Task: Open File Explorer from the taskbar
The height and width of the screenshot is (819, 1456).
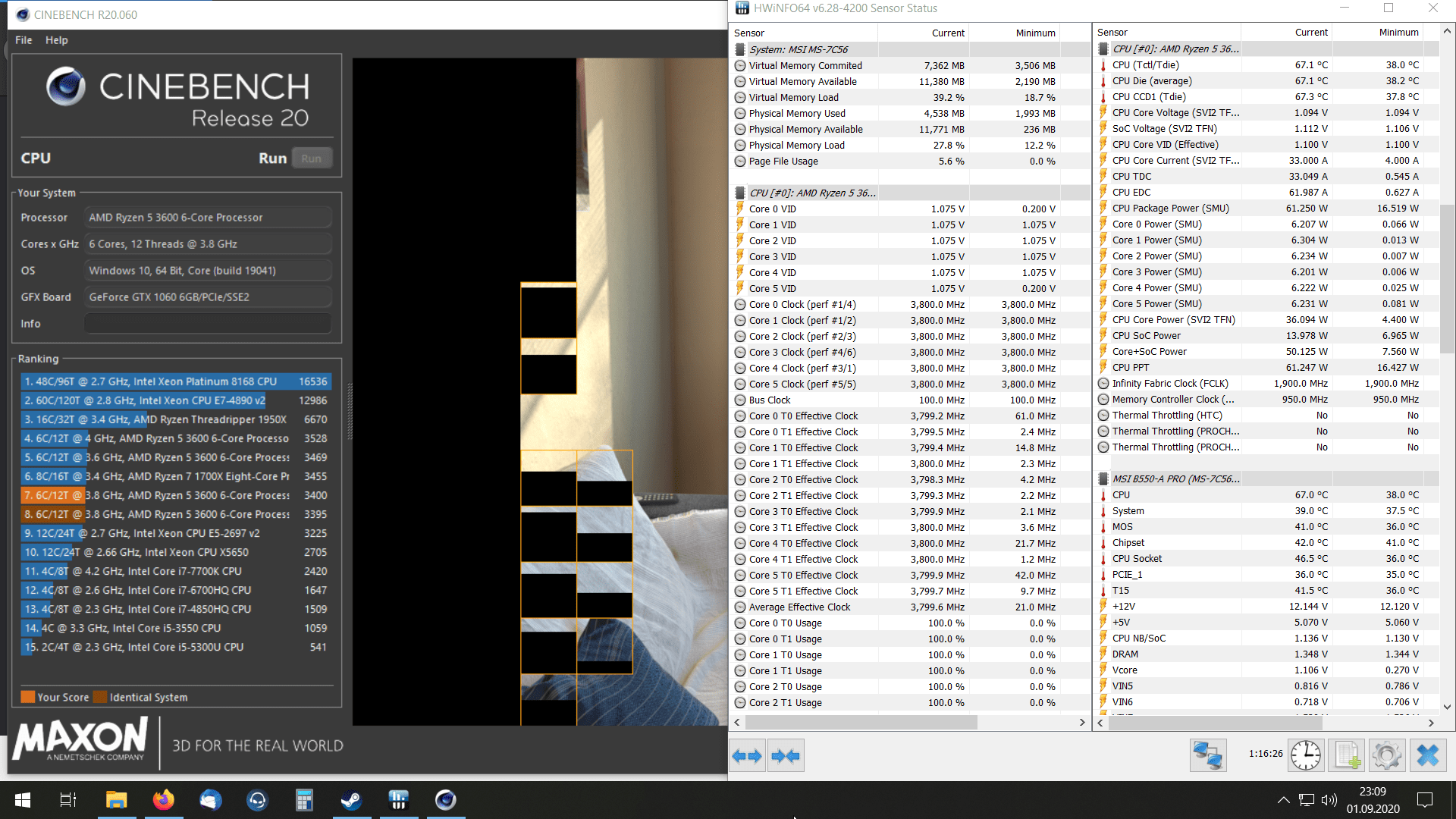Action: point(116,800)
